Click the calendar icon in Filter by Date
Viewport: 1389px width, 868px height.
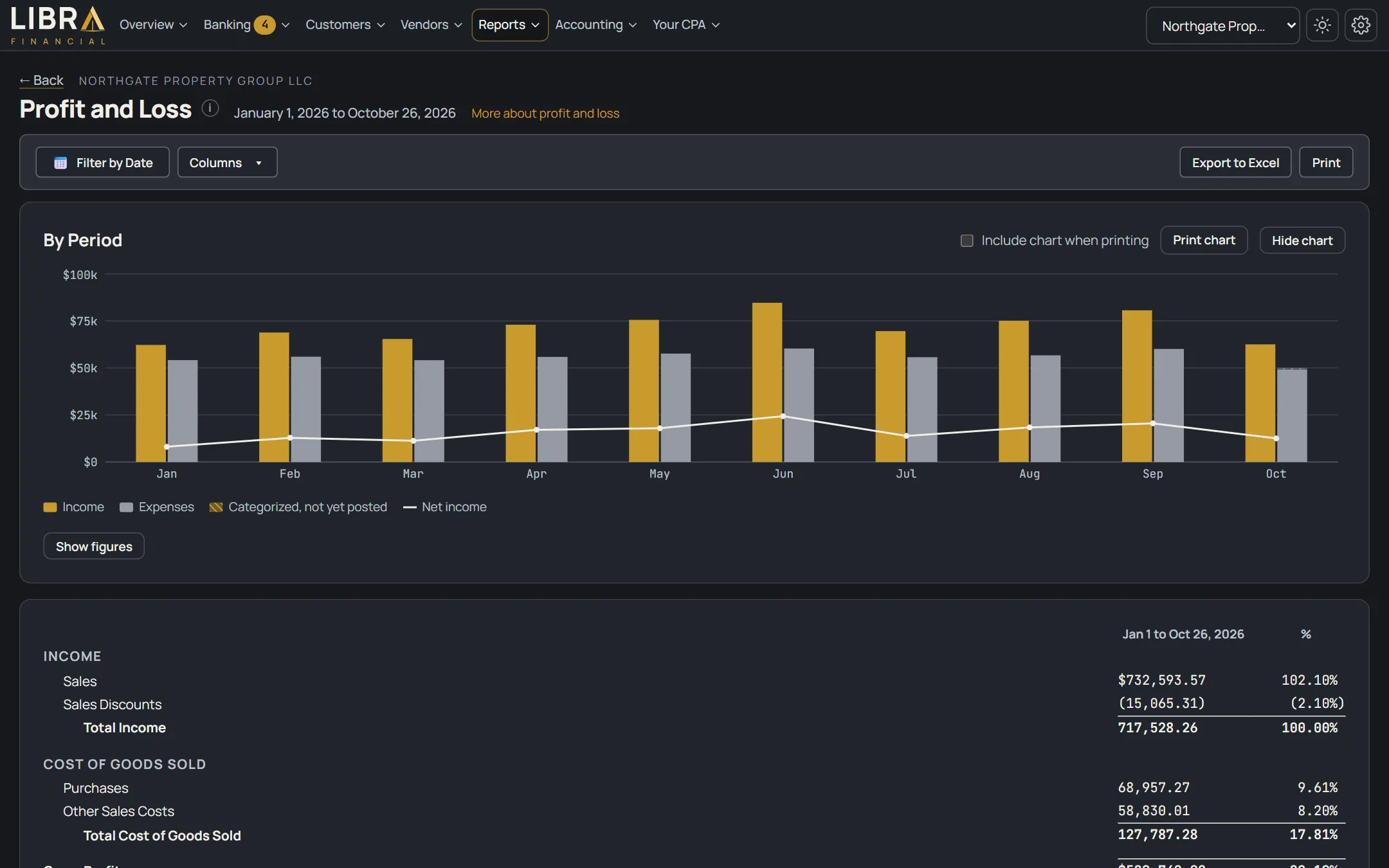click(x=60, y=163)
